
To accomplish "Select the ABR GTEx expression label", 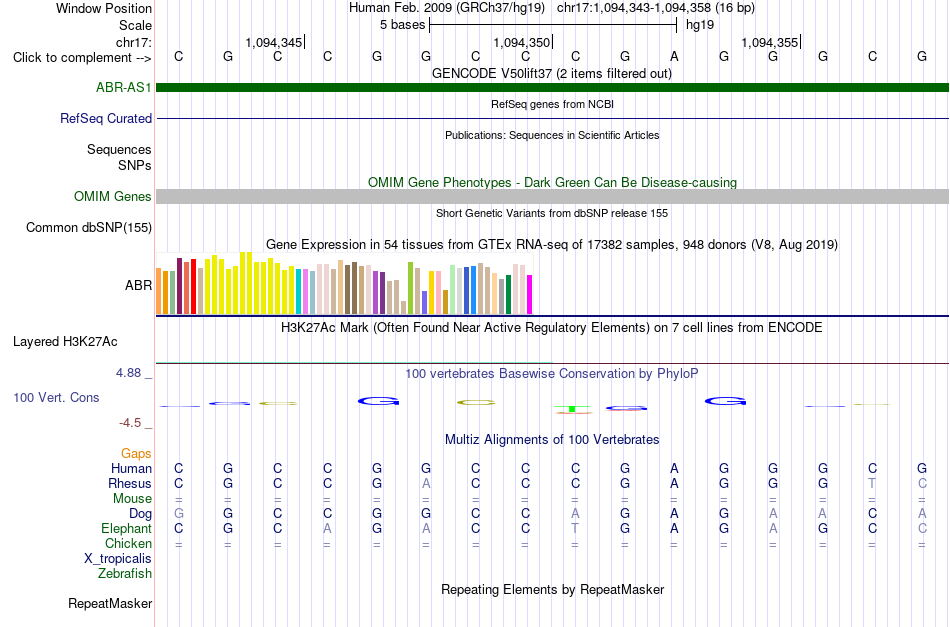I will [x=138, y=285].
